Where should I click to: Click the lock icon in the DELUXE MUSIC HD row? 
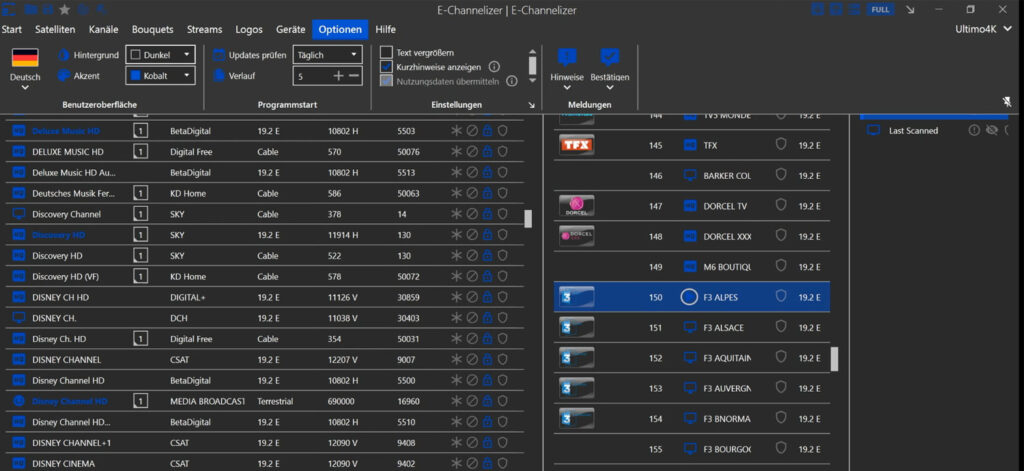click(487, 152)
